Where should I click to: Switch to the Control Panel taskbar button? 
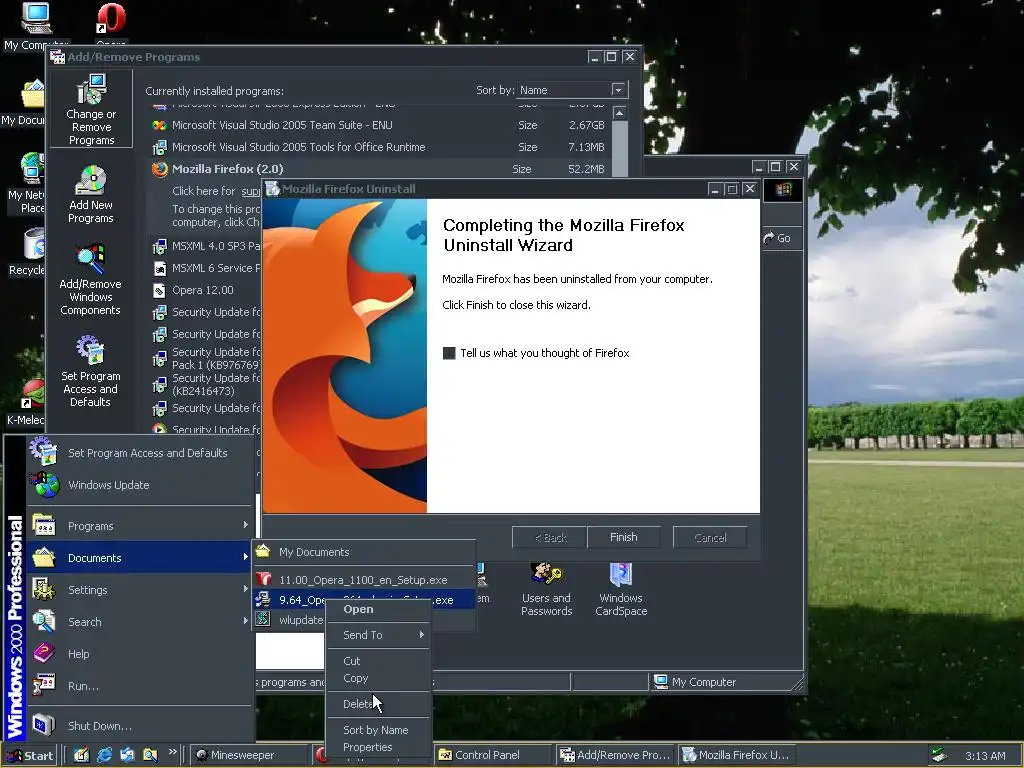494,756
